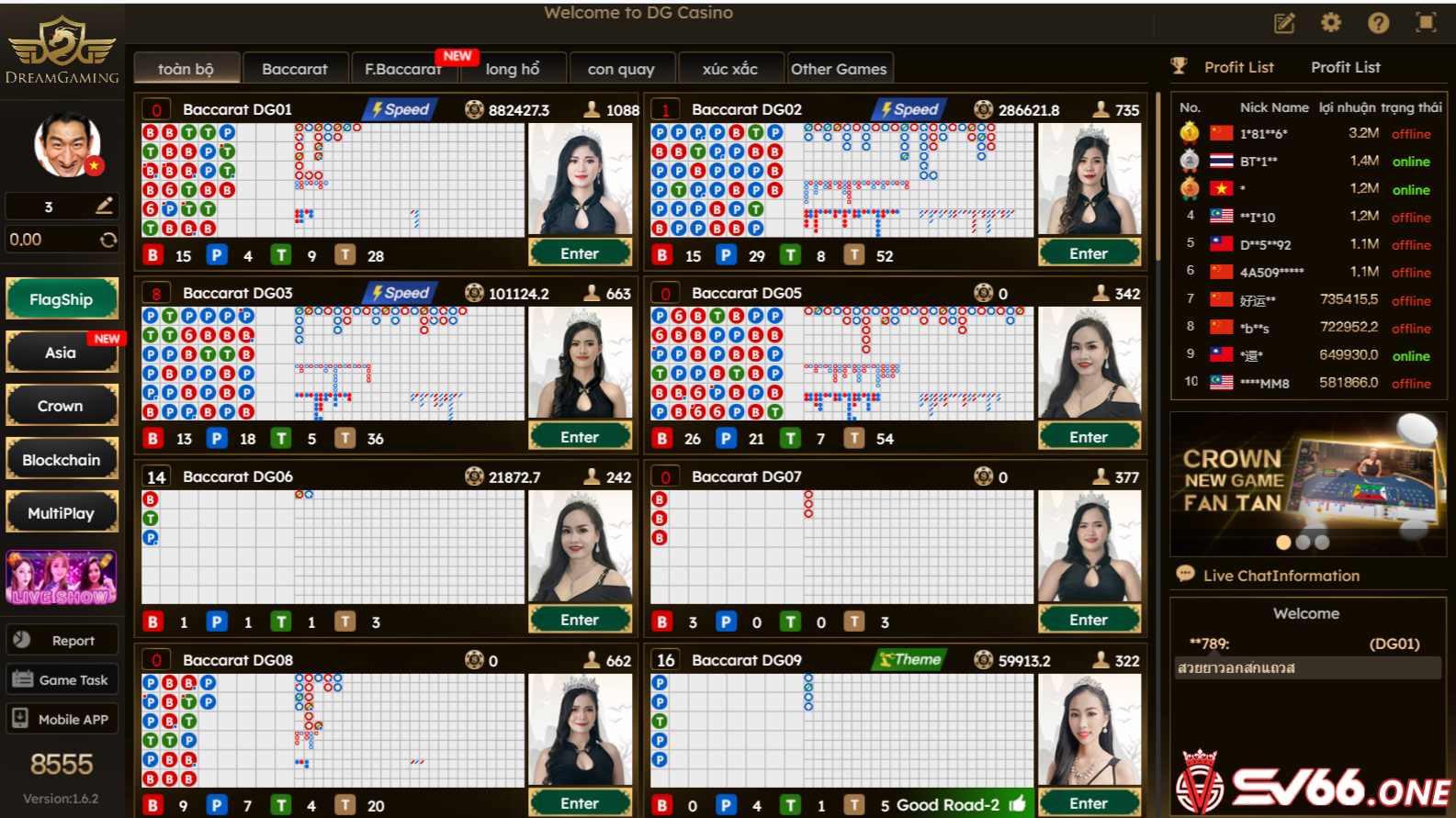Enter Baccarat DG06 table
1456x818 pixels.
coord(580,620)
